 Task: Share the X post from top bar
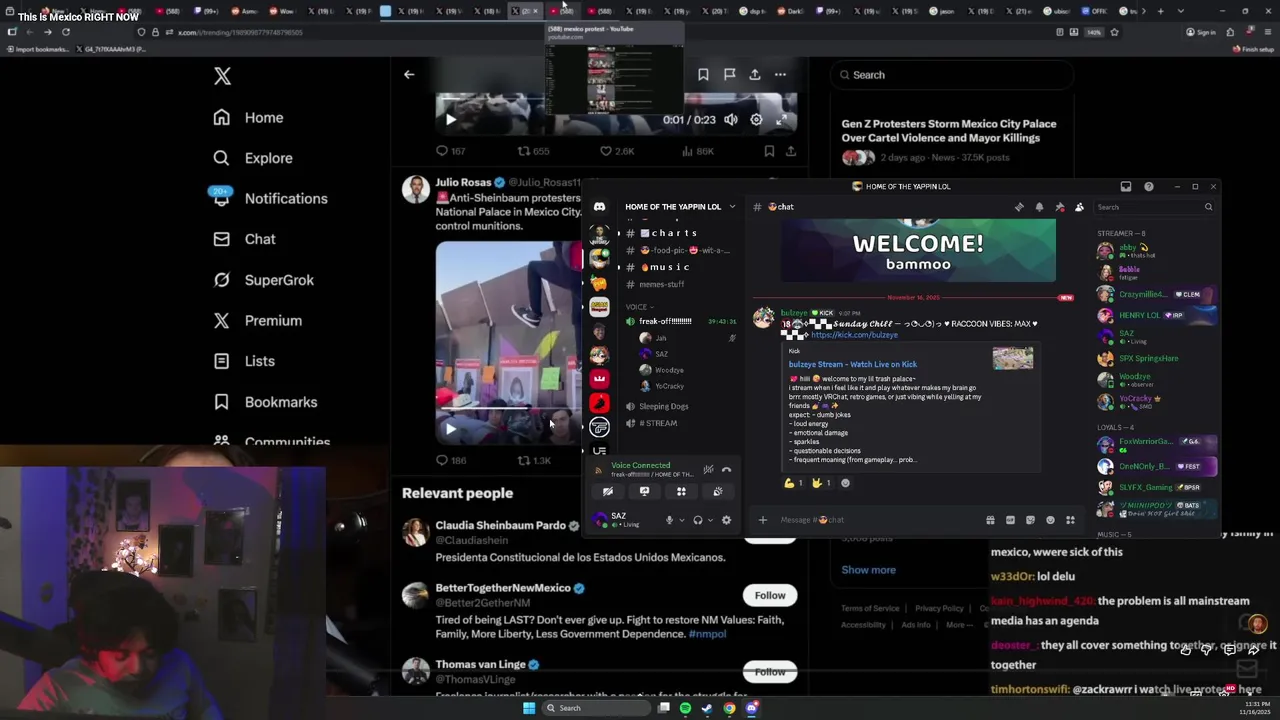coord(755,74)
